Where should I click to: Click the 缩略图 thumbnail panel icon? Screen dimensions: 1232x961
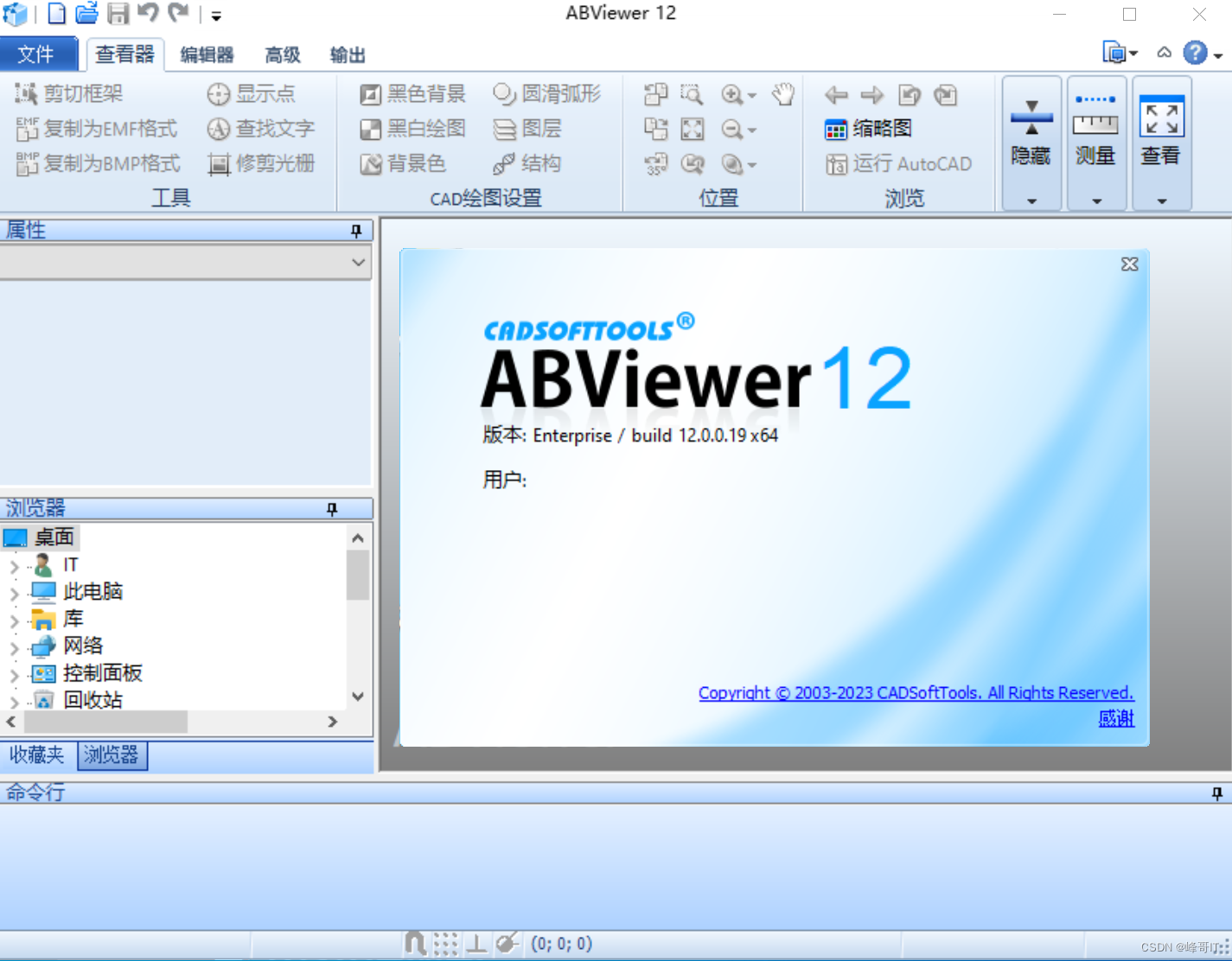click(x=835, y=129)
